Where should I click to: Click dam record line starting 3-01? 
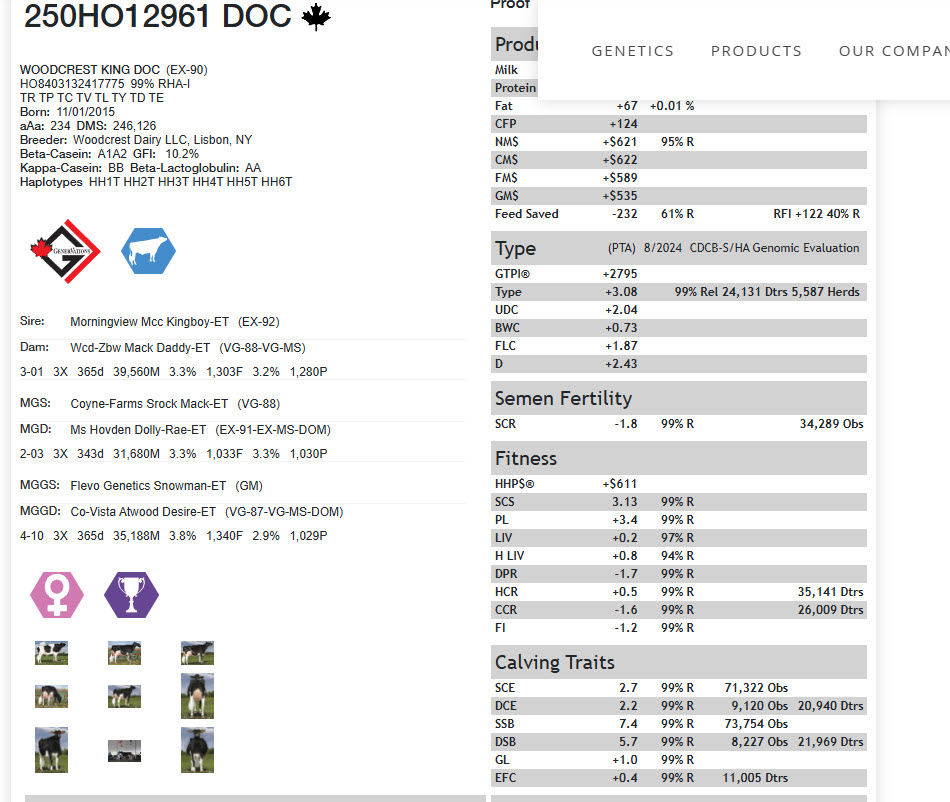[173, 371]
